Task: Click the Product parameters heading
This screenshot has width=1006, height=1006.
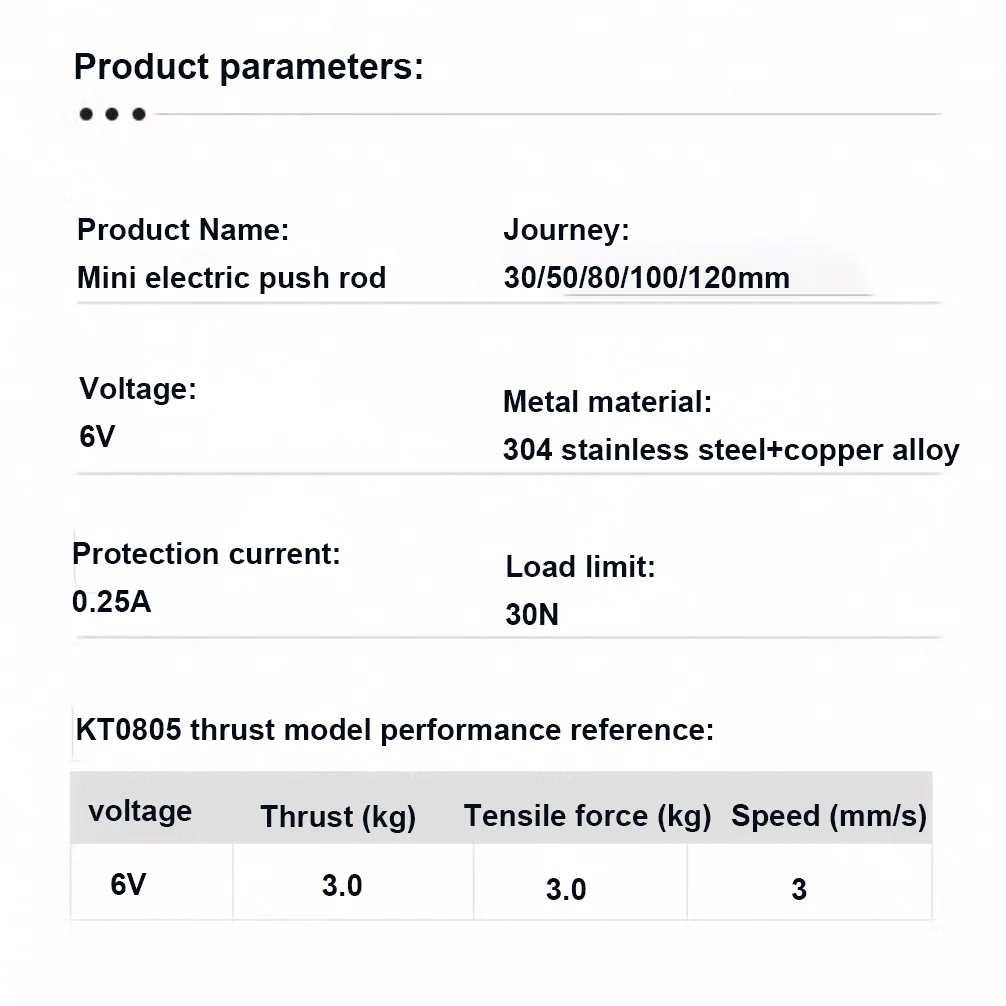Action: click(249, 67)
